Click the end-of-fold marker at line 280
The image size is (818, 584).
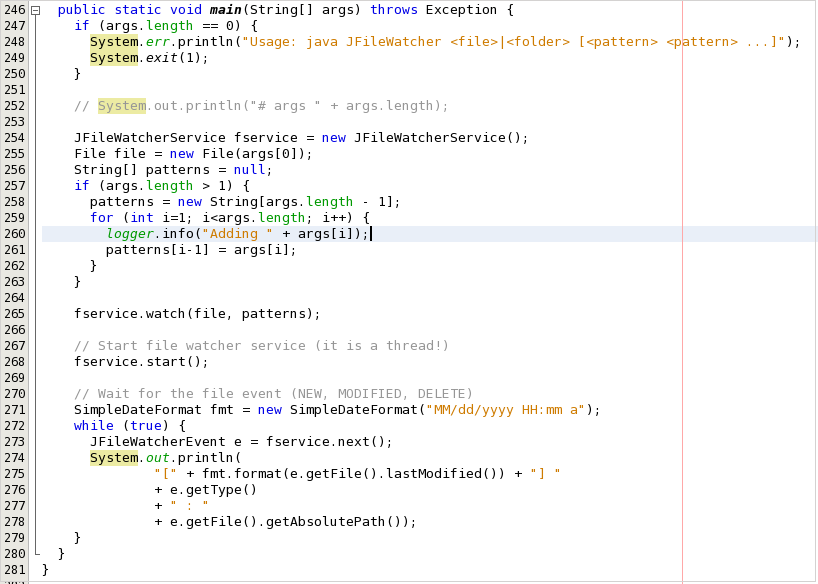[36, 553]
